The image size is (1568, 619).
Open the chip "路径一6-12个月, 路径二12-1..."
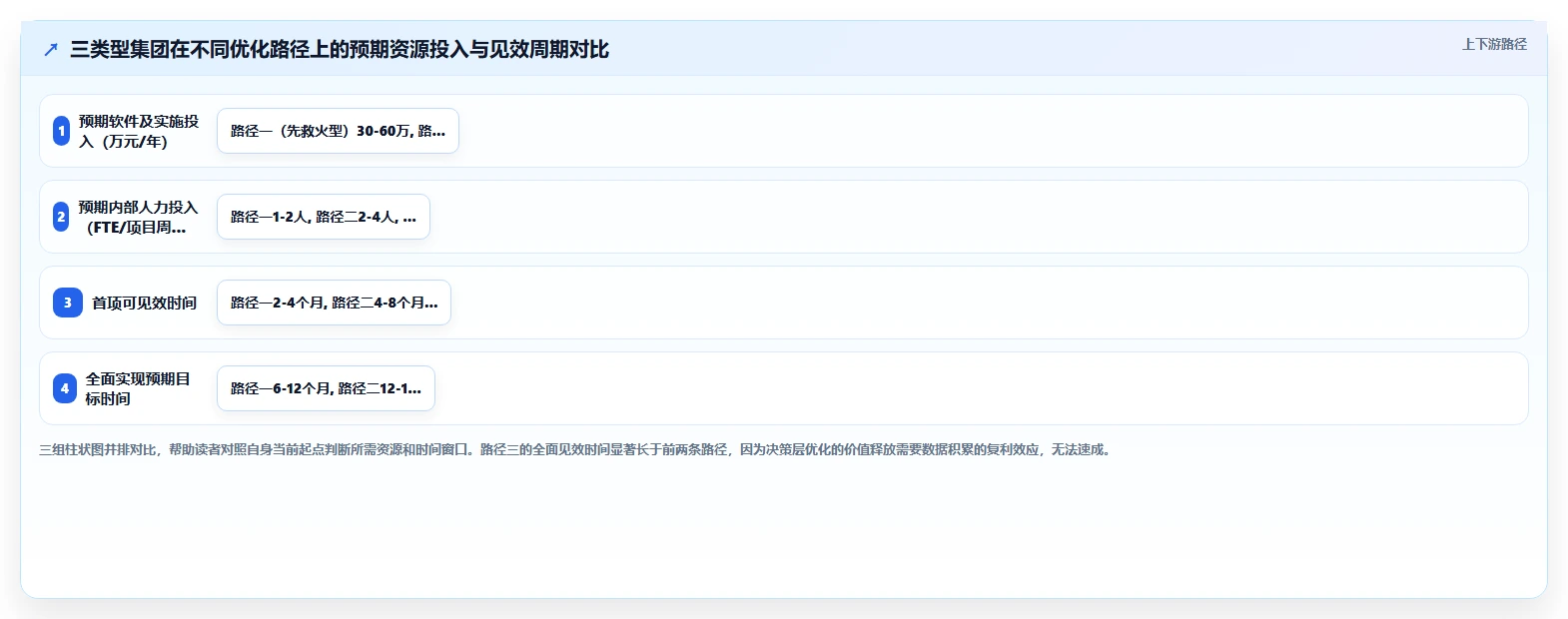click(326, 388)
